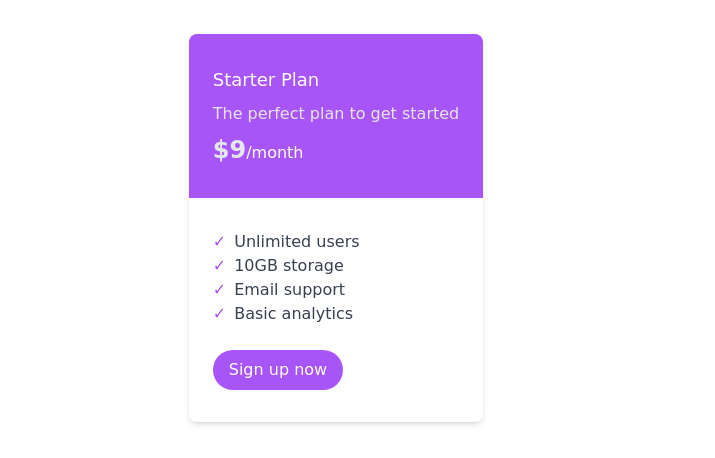The width and height of the screenshot is (715, 458).
Task: Select the 10GB storage feature text
Action: coord(288,266)
